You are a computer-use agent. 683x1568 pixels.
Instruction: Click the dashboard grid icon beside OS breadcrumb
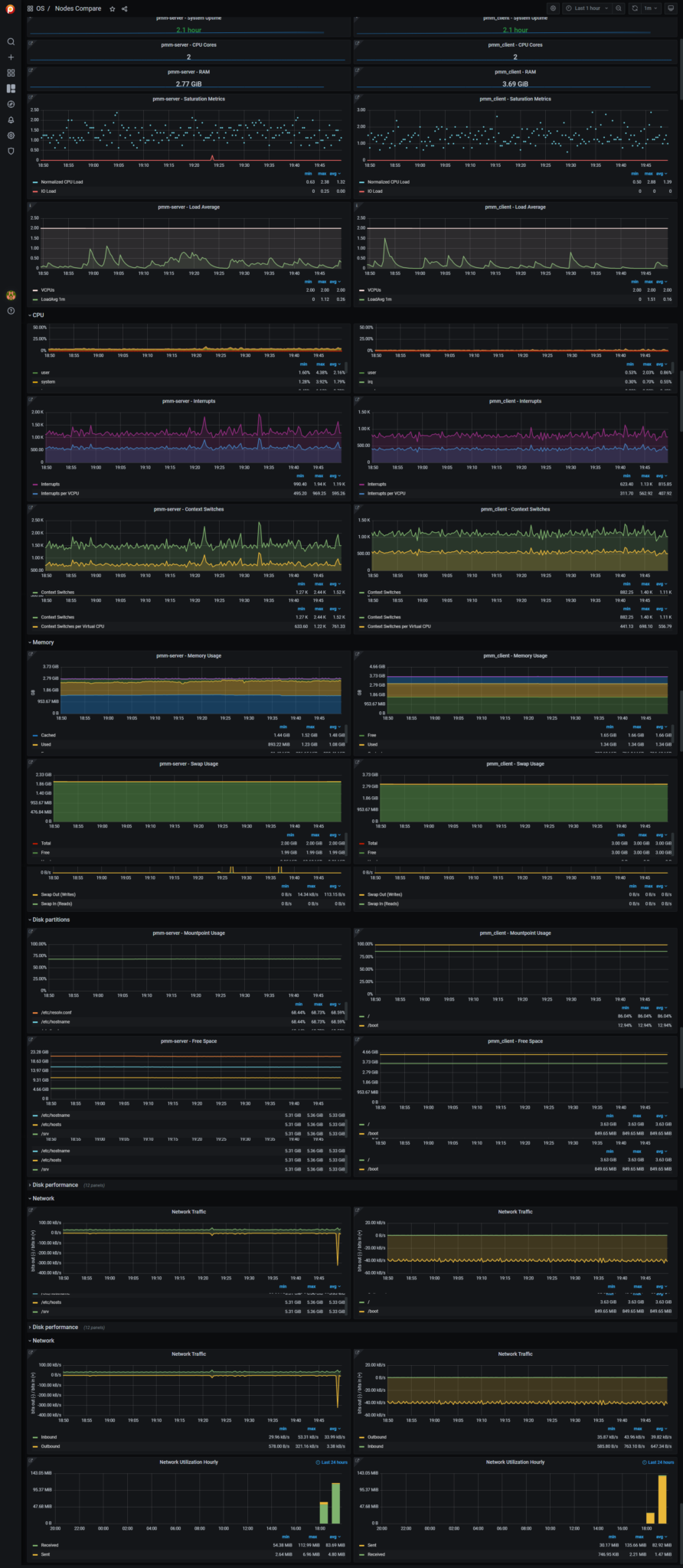(x=30, y=8)
